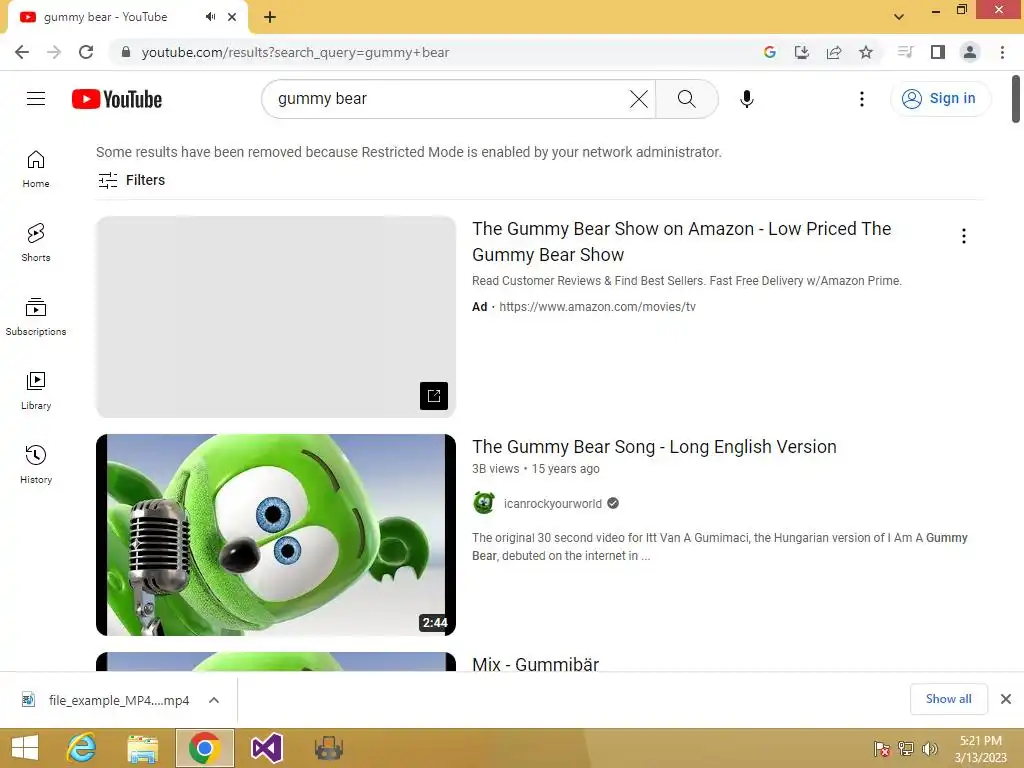1024x768 pixels.
Task: Go to Home in the sidebar
Action: pos(36,169)
